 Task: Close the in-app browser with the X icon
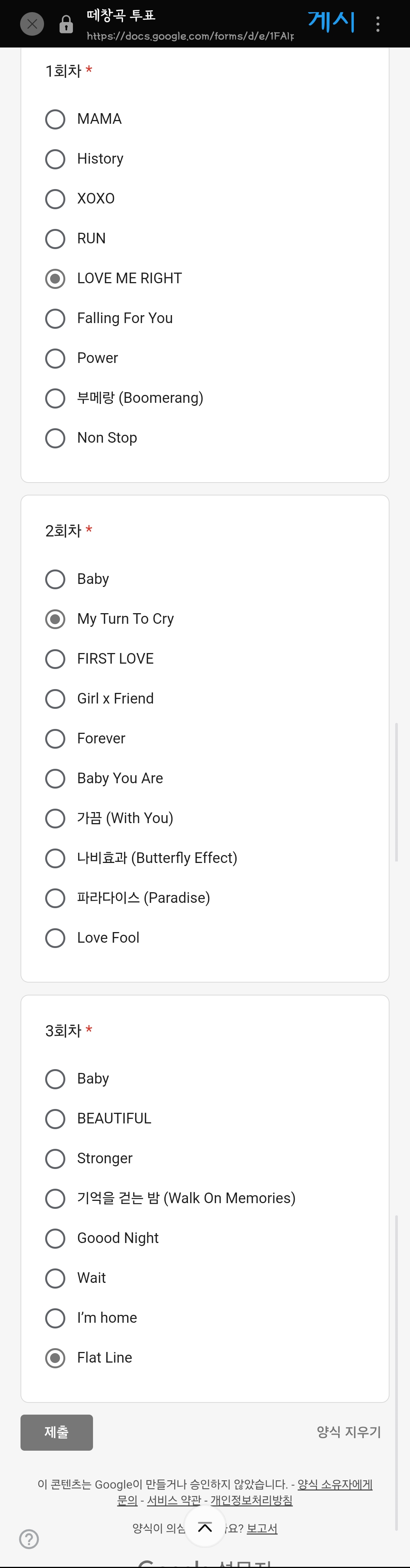tap(32, 24)
